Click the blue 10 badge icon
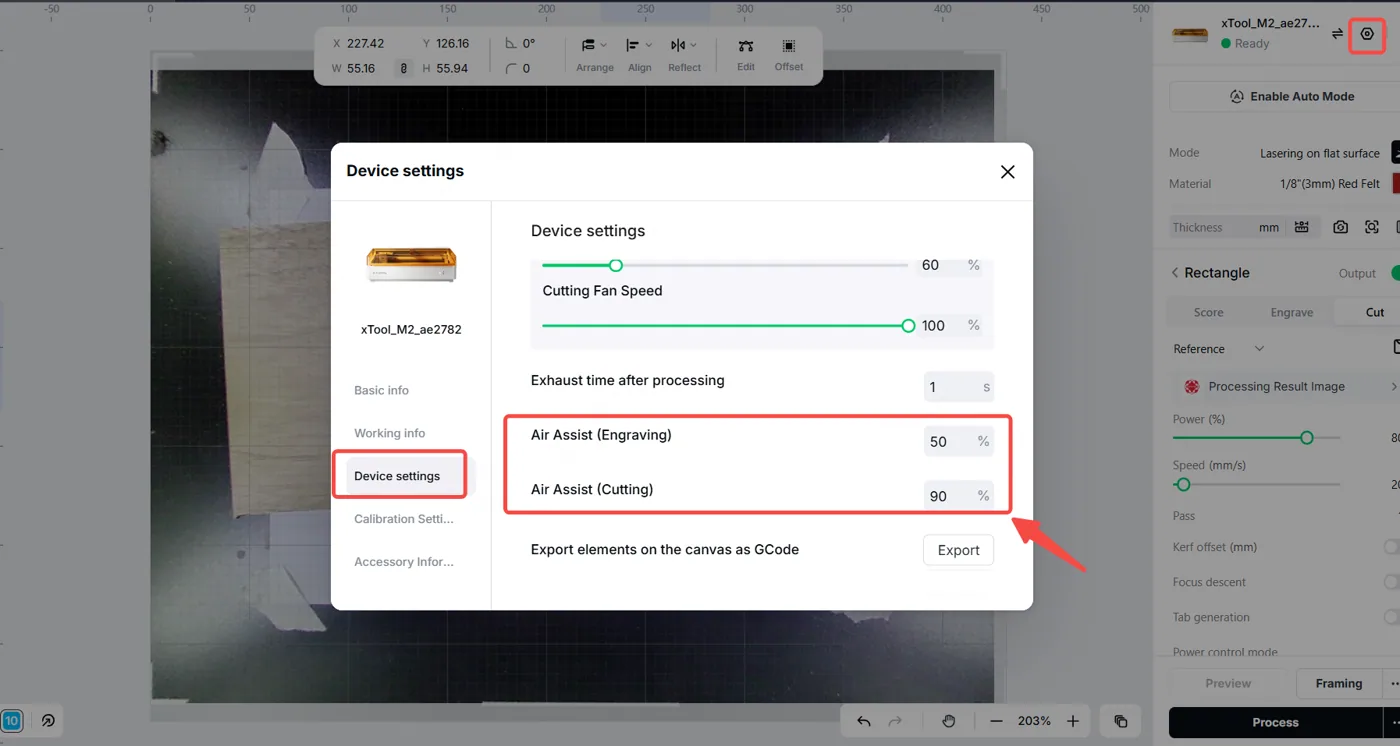The image size is (1400, 746). [x=12, y=720]
